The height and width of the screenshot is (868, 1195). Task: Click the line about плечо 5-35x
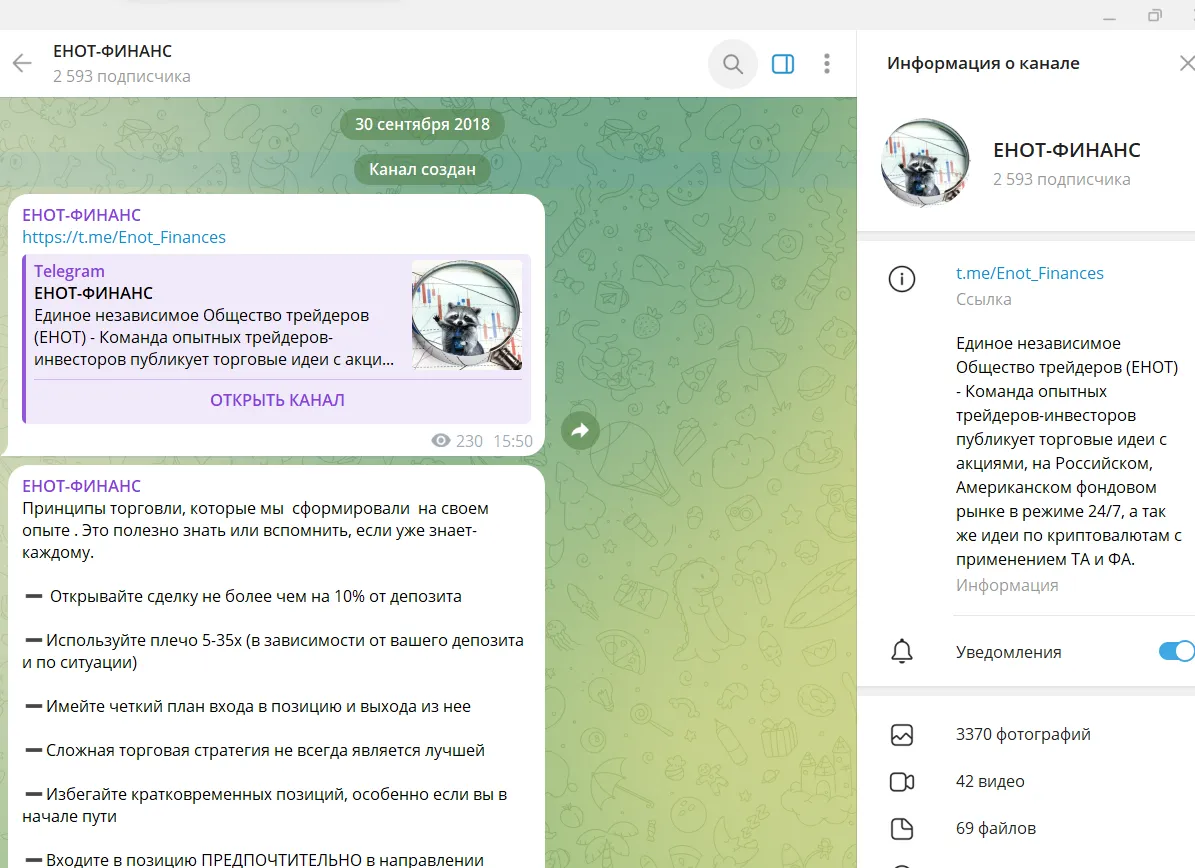tap(273, 652)
